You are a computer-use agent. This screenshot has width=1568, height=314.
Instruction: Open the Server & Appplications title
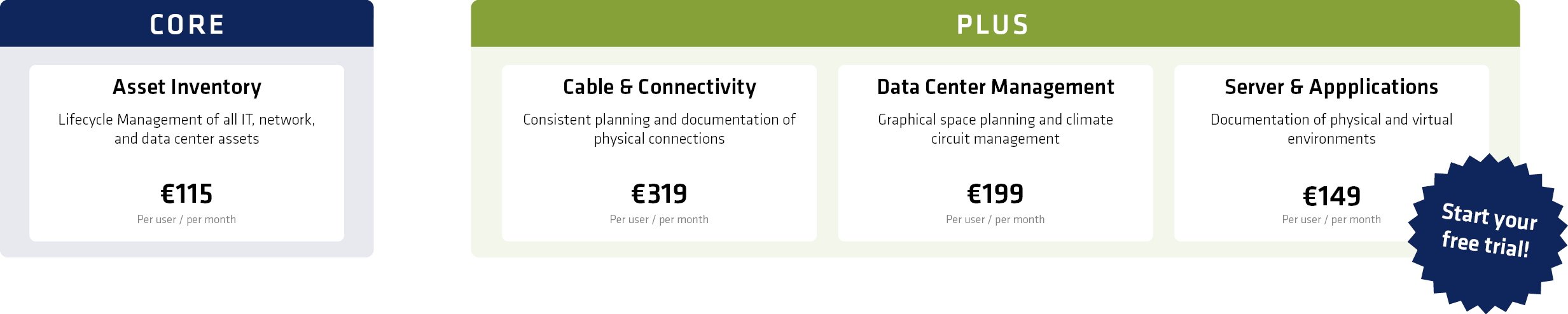pyautogui.click(x=1331, y=87)
